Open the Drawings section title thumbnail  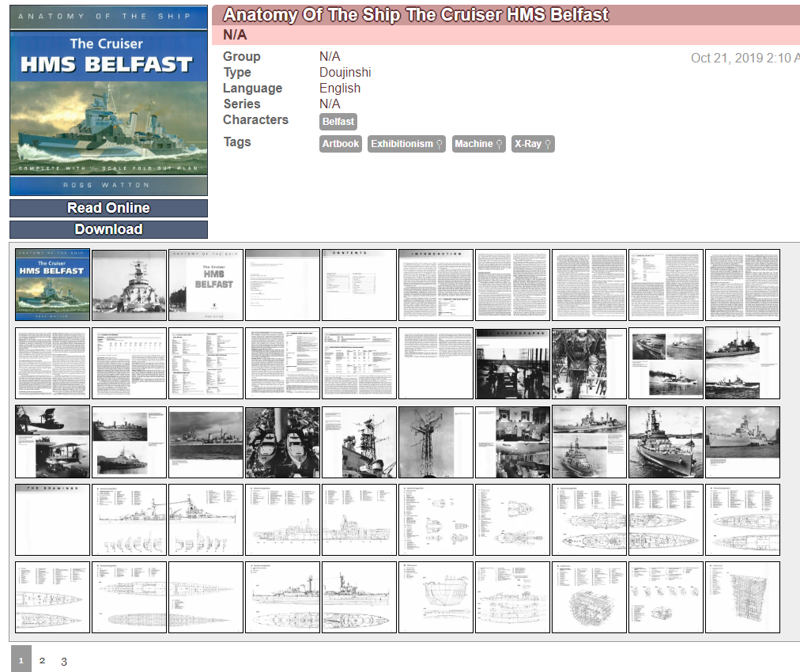53,519
